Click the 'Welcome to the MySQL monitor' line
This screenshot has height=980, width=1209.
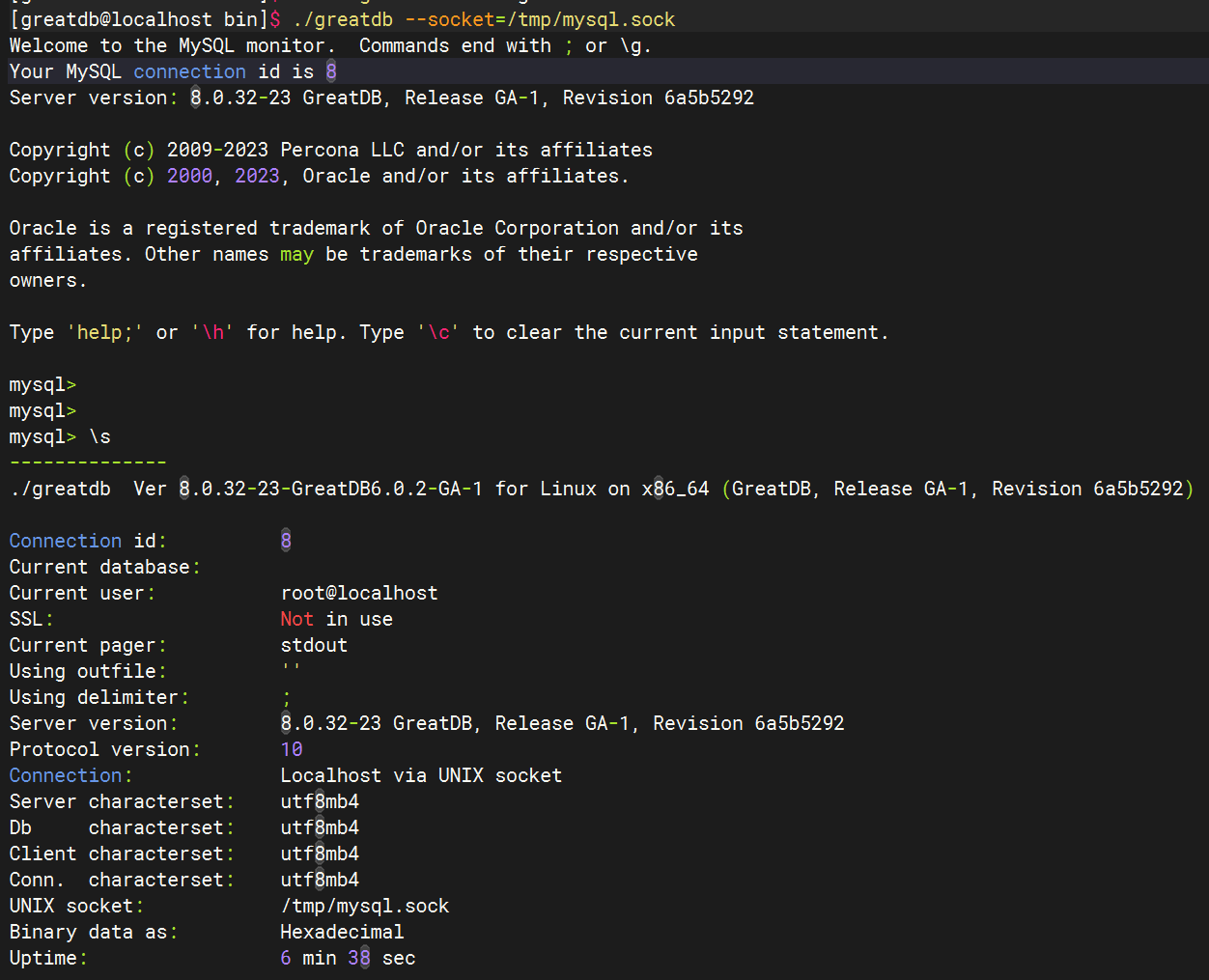(x=330, y=45)
